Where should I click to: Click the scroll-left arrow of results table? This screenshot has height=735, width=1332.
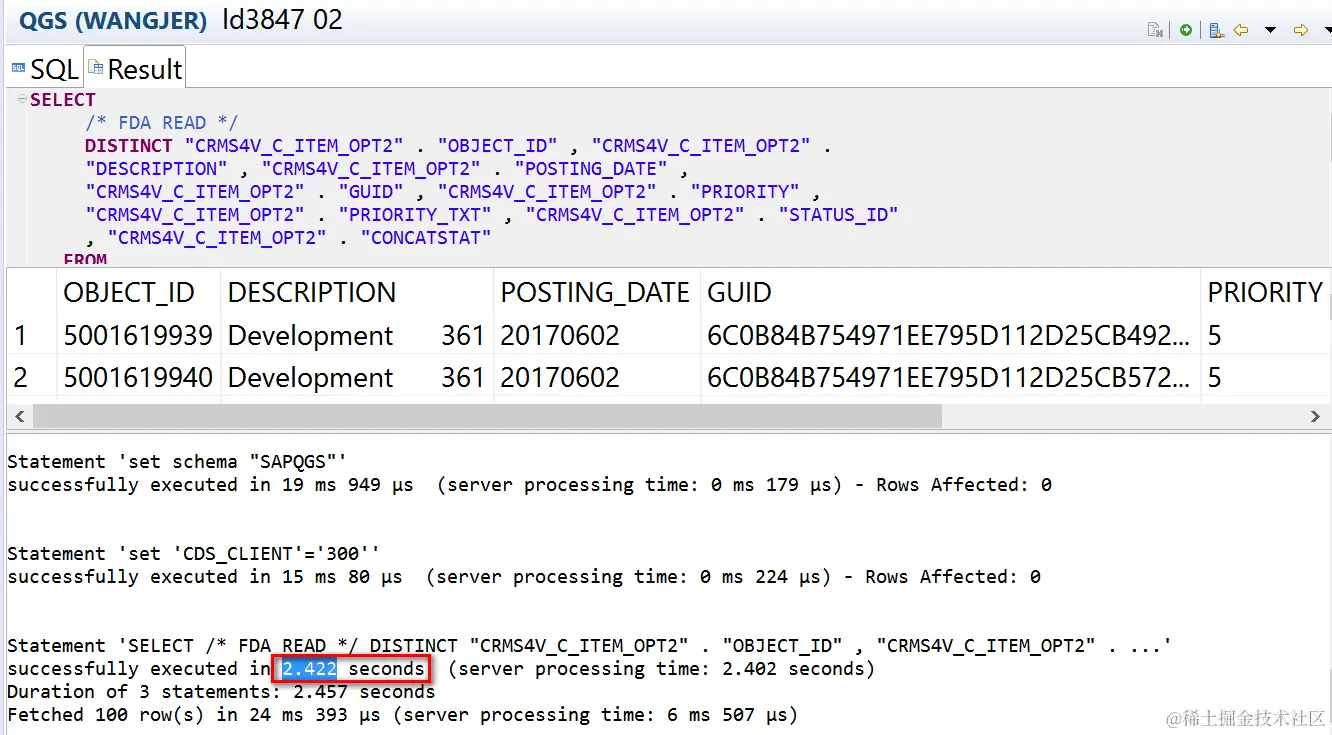pos(17,415)
